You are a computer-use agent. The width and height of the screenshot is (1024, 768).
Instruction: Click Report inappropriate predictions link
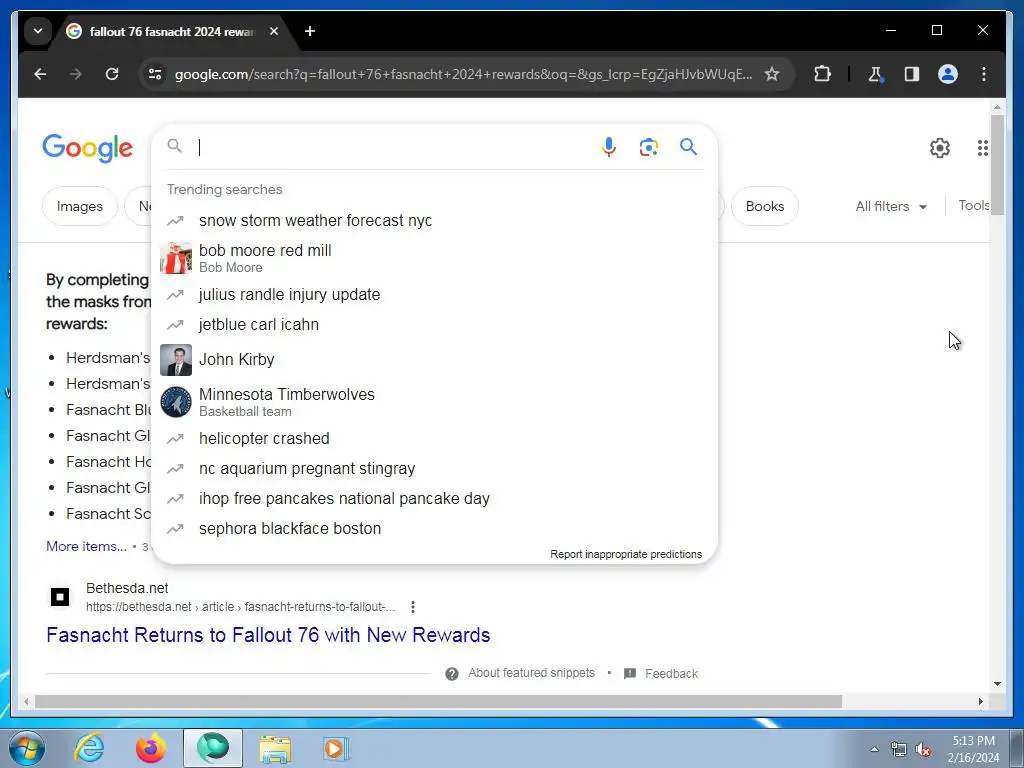(x=626, y=554)
